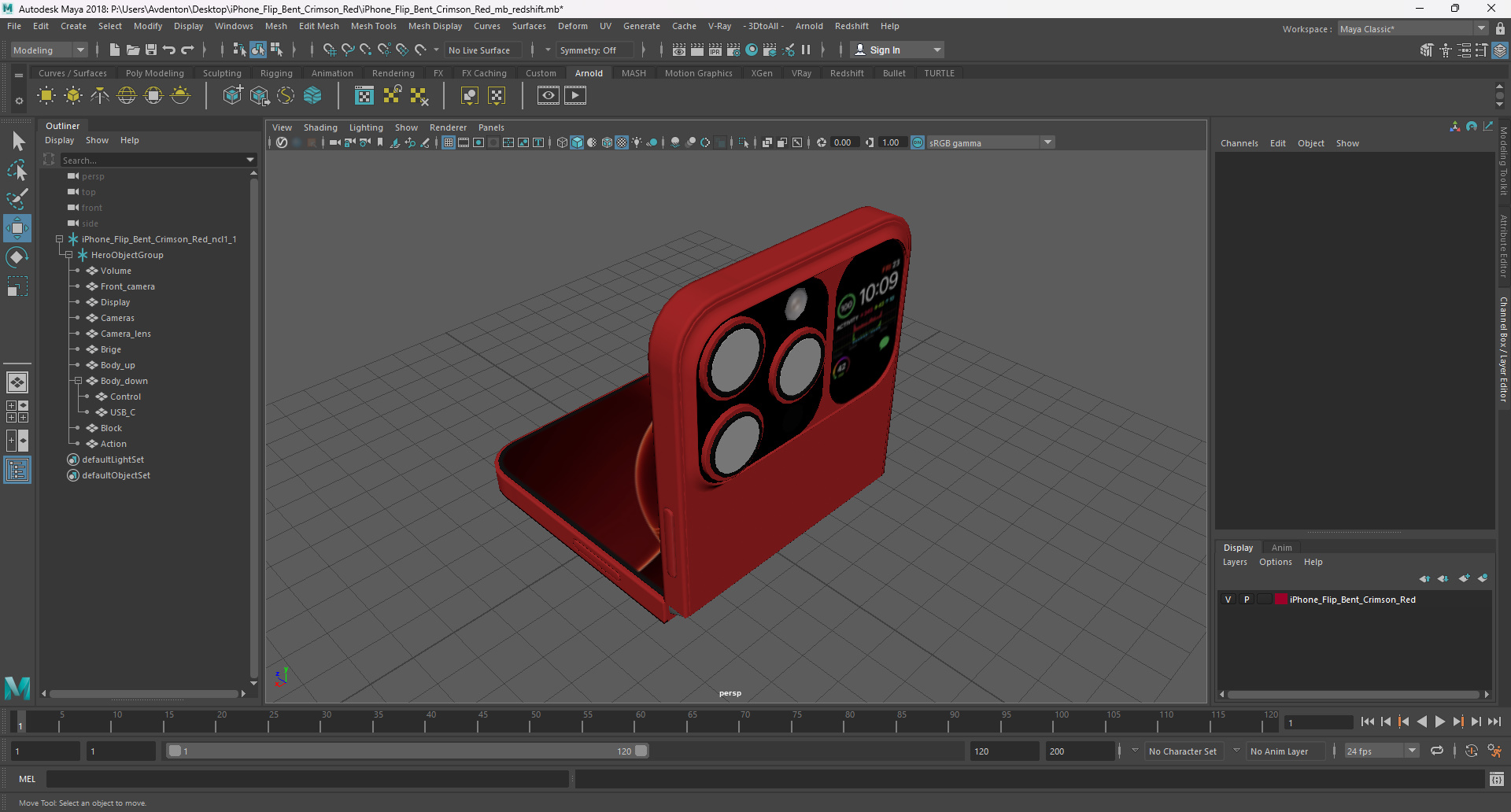Viewport: 1511px width, 812px height.
Task: Create new layer icon in Layer Editor
Action: (x=1464, y=578)
